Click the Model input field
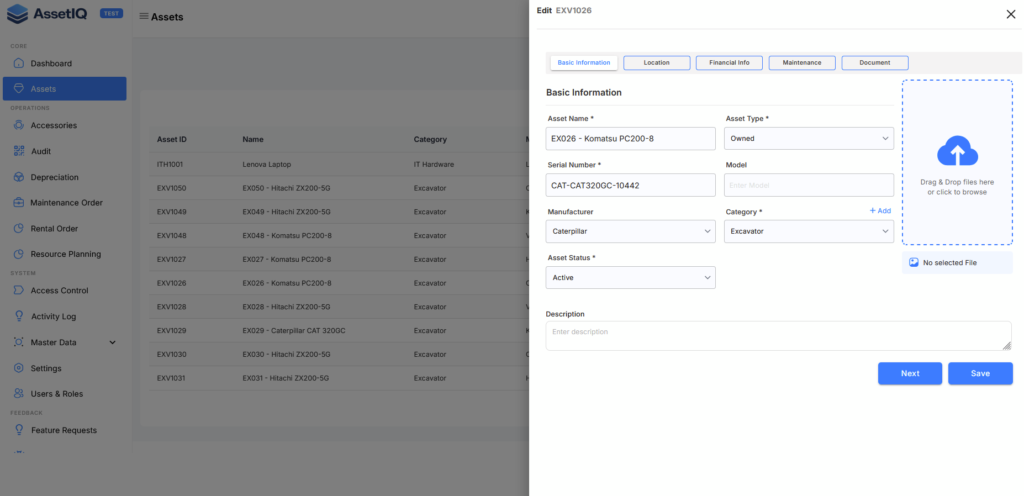Viewport: 1024px width, 496px height. (x=808, y=185)
